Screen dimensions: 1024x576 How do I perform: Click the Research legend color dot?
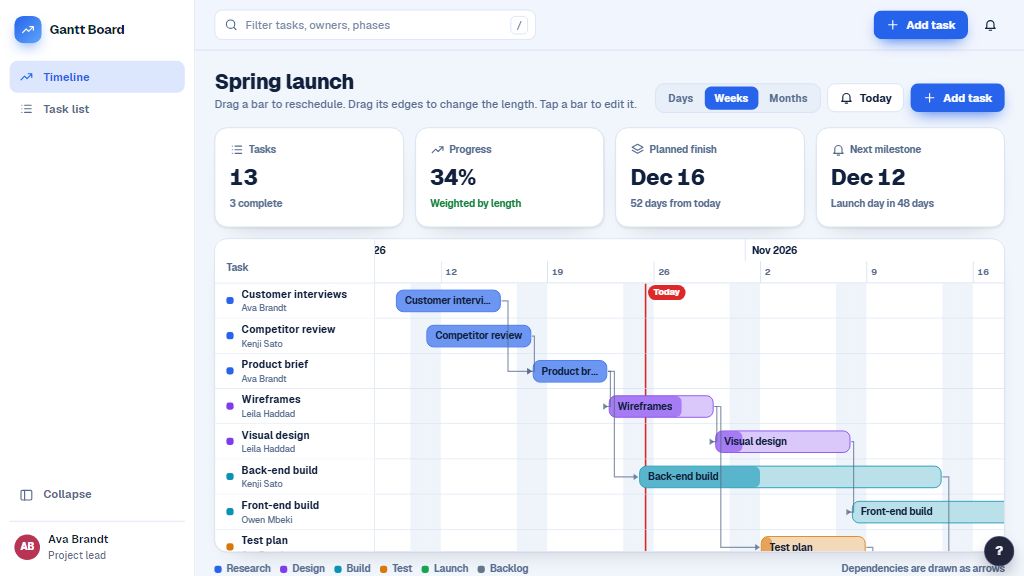point(218,569)
